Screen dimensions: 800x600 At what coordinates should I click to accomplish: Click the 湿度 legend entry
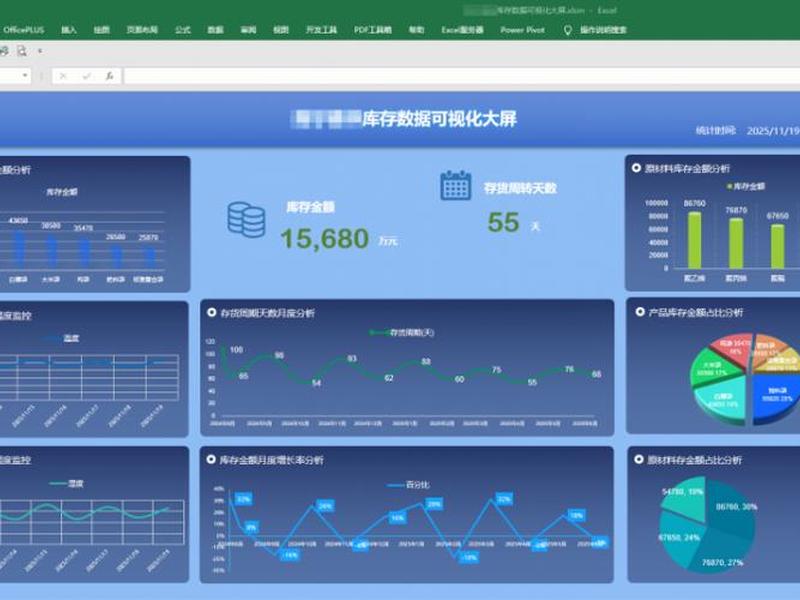tap(67, 483)
